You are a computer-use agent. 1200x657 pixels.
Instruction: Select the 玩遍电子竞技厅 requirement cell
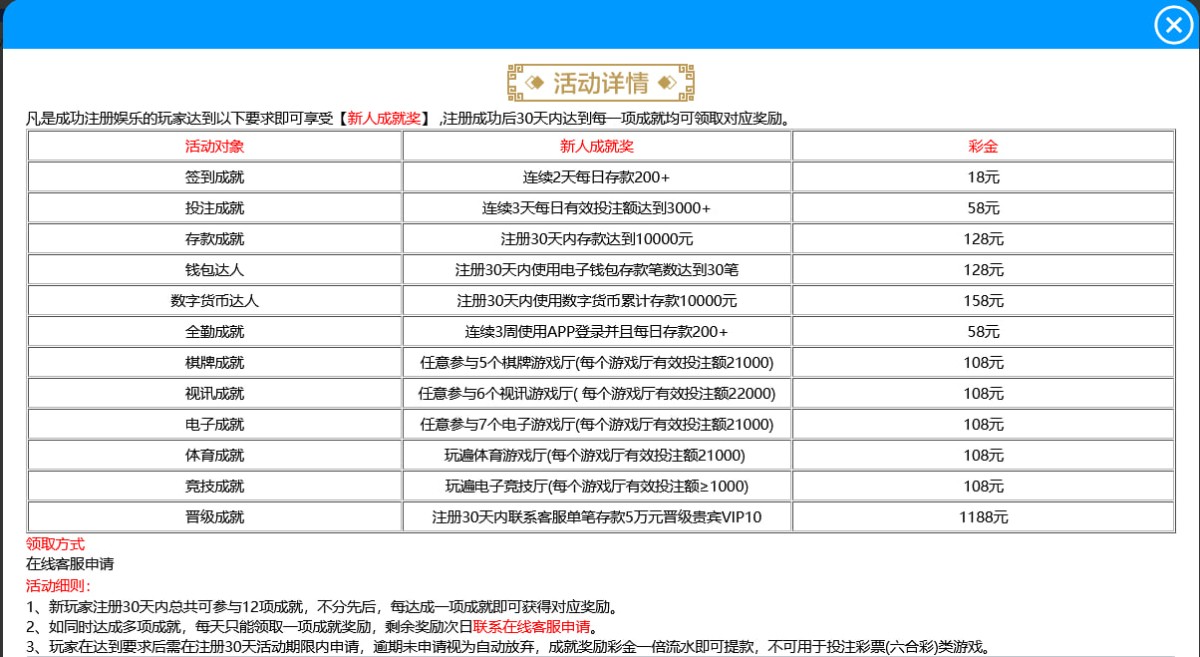tap(597, 486)
